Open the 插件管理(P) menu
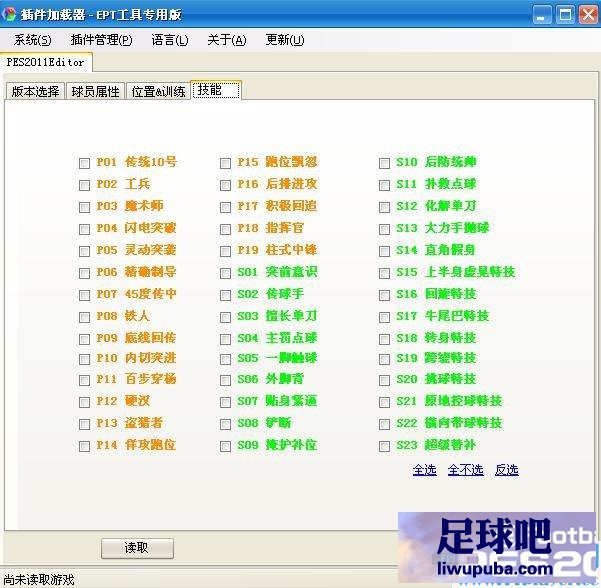The width and height of the screenshot is (601, 588). [102, 40]
